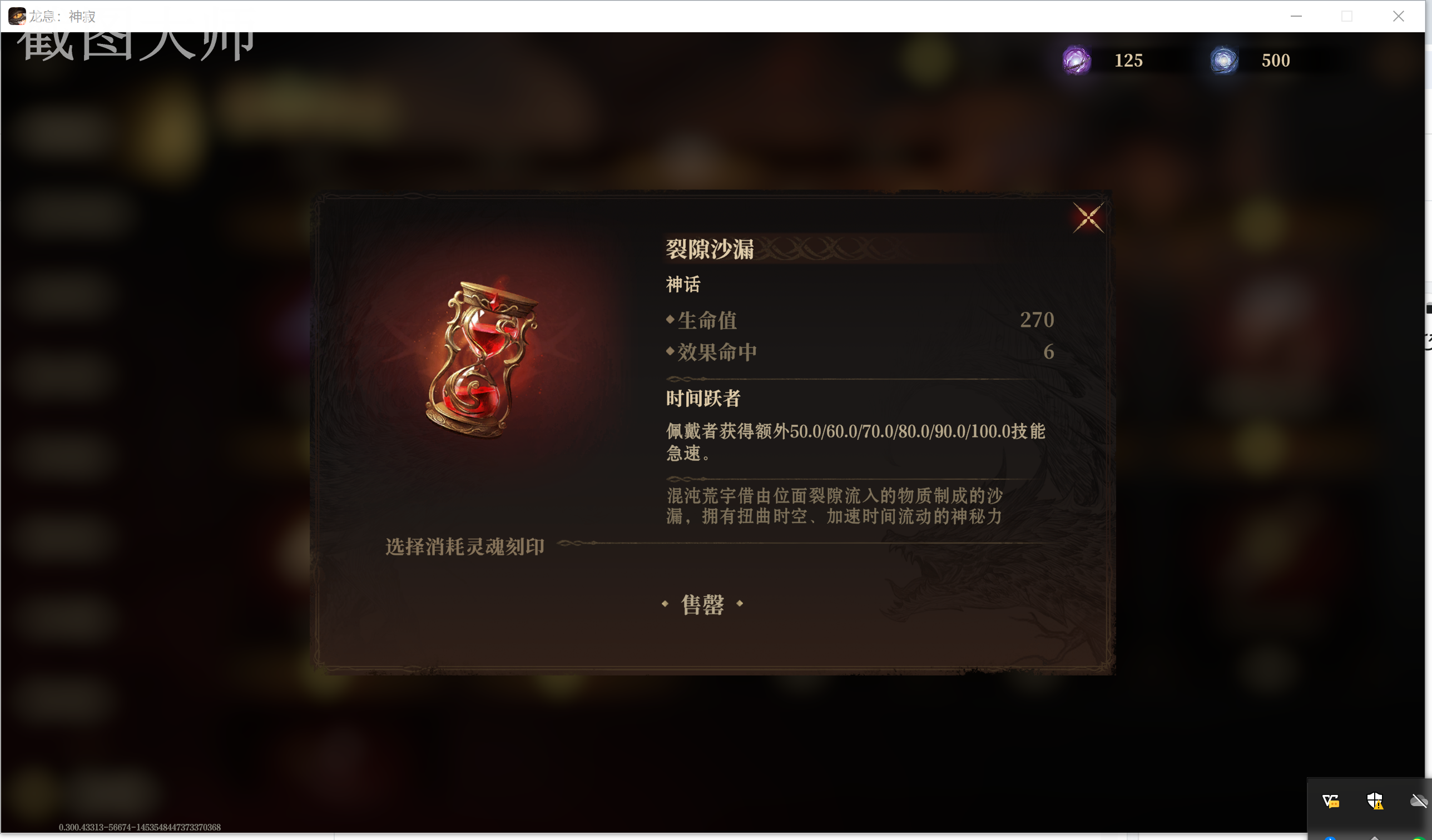Click the blue swirl currency icon
Screen dimensions: 1432x840
[x=1223, y=60]
